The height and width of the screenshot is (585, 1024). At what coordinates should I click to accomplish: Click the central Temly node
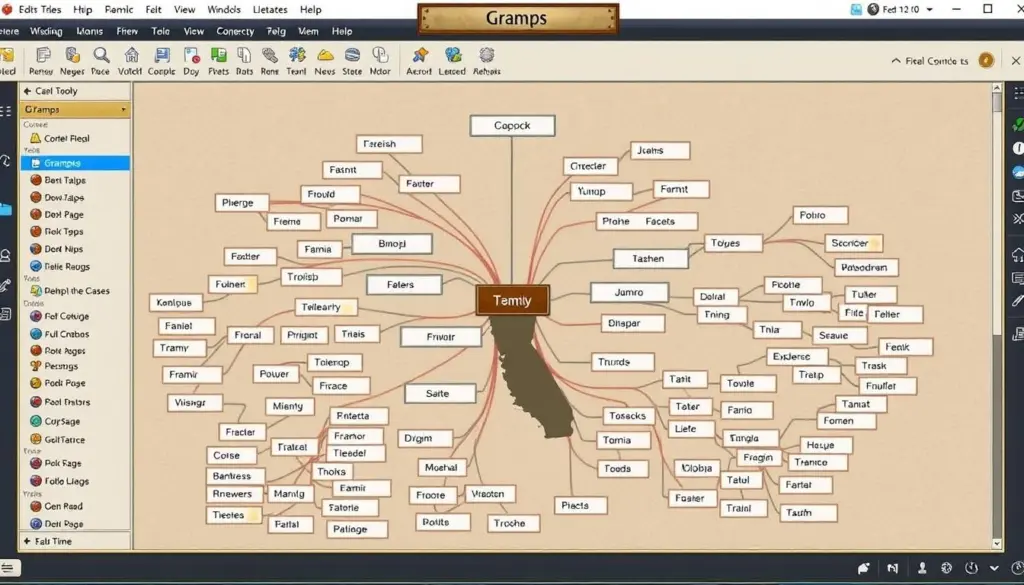click(513, 300)
